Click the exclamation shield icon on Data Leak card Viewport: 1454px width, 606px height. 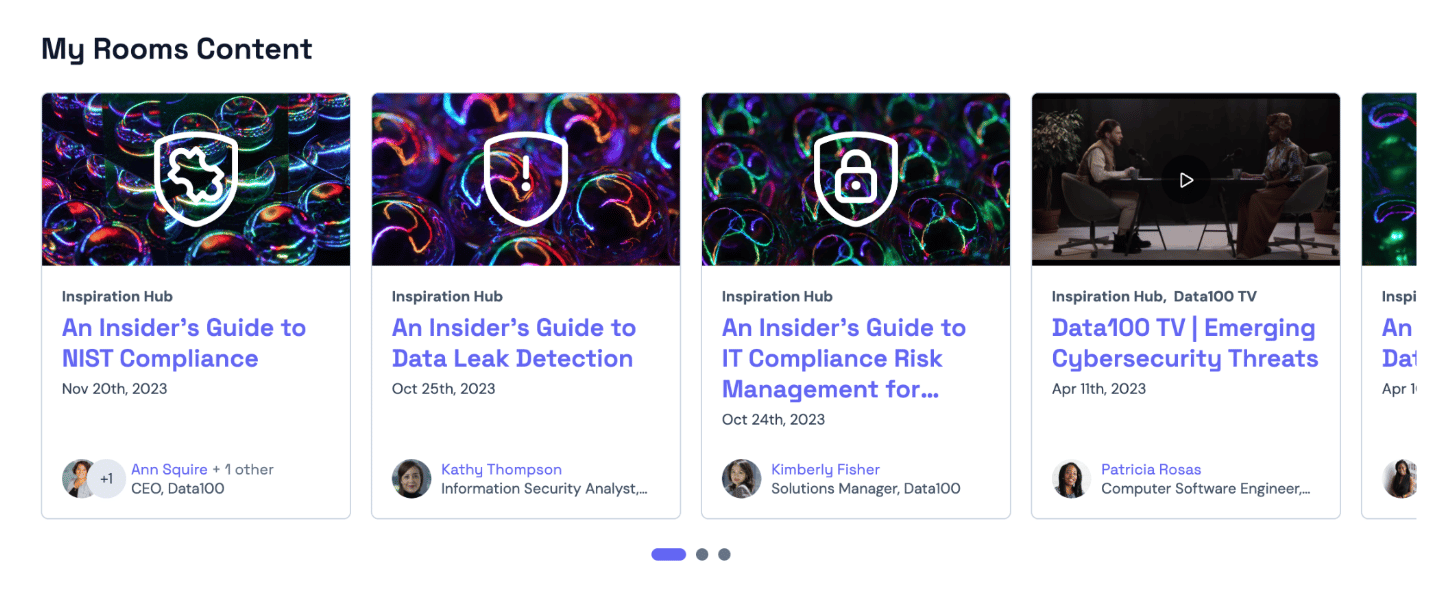[x=526, y=179]
